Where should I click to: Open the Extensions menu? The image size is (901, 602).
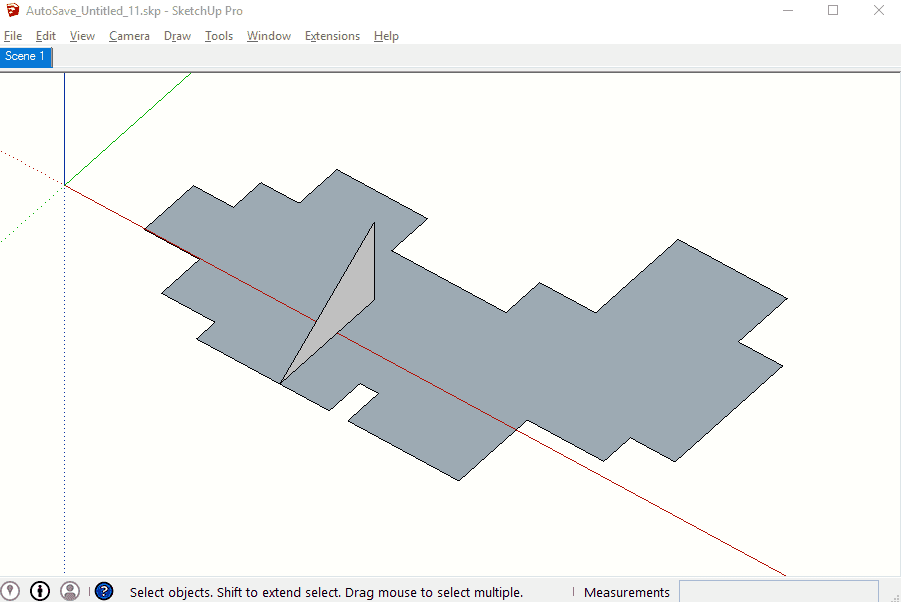[x=332, y=36]
